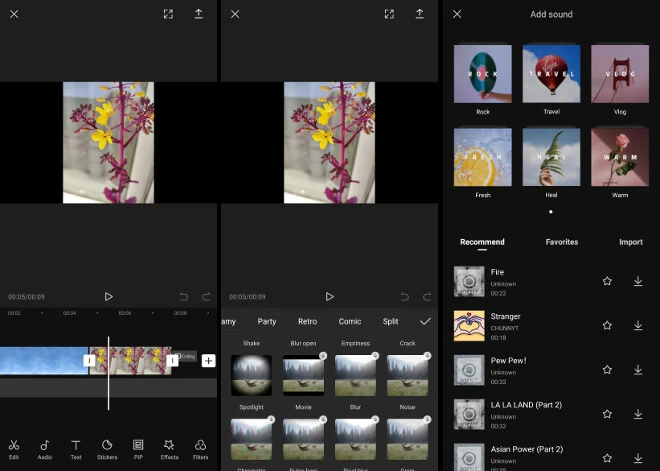
Task: Select the Retro effects category tab
Action: tap(307, 322)
